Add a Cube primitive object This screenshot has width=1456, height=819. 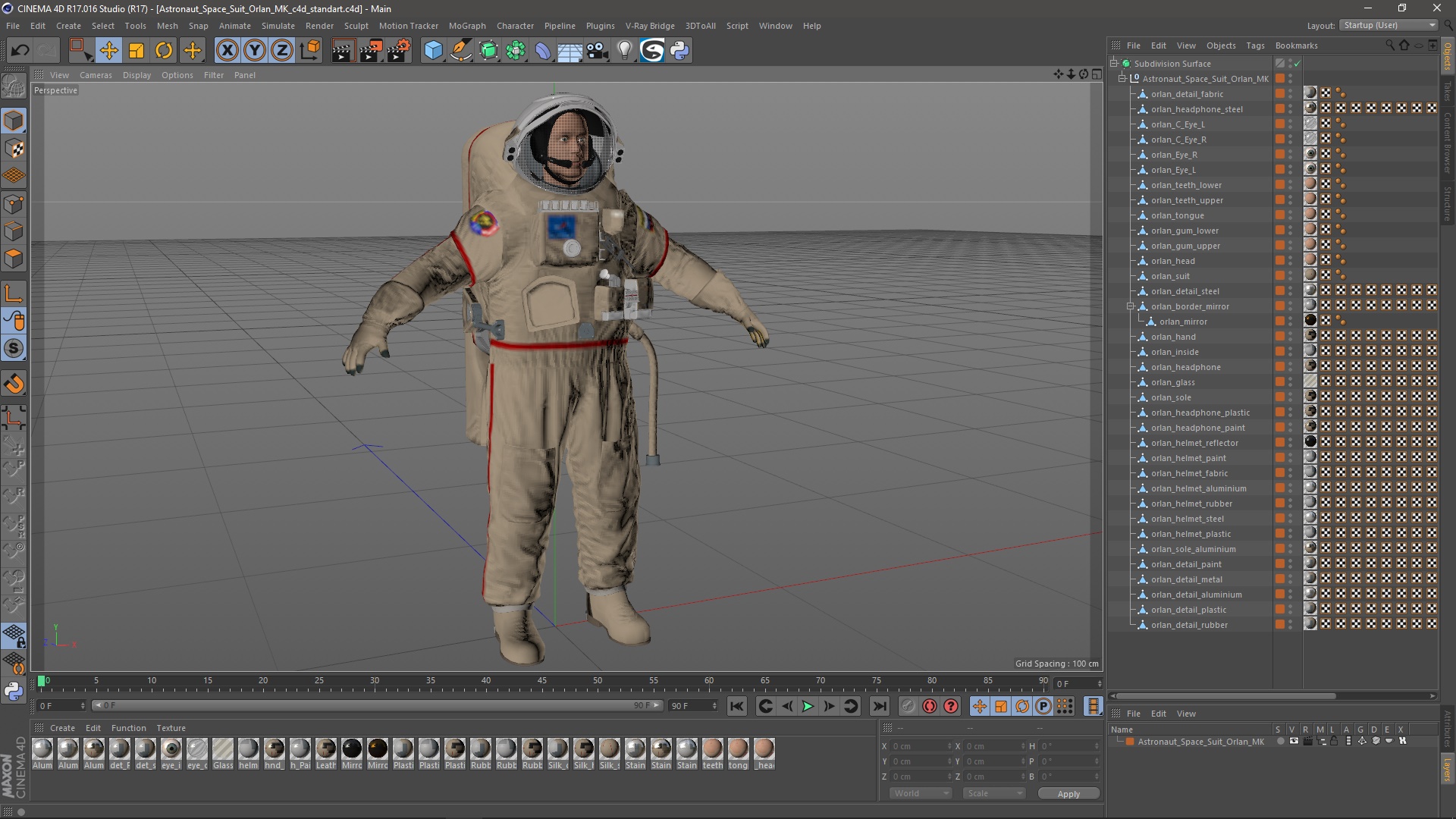click(433, 51)
